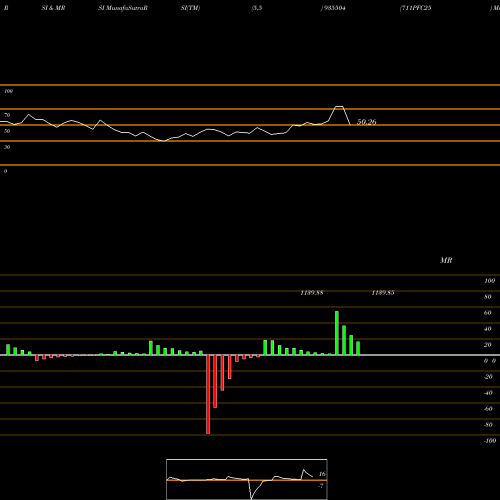Click the header parameter text '(5,5'

[x=257, y=8]
